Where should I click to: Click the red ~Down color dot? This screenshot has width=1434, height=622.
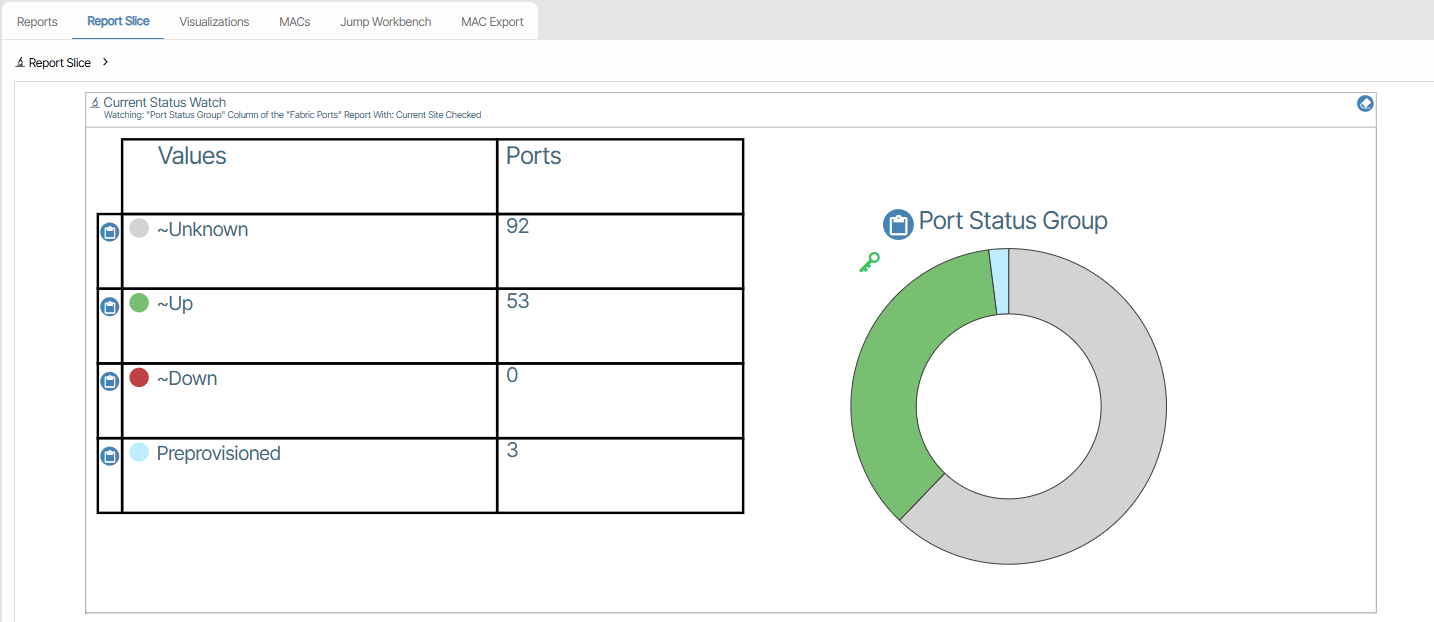[x=139, y=377]
